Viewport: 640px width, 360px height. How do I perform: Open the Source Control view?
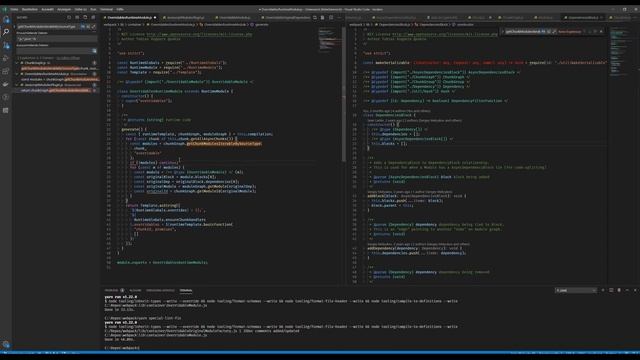click(x=6, y=45)
